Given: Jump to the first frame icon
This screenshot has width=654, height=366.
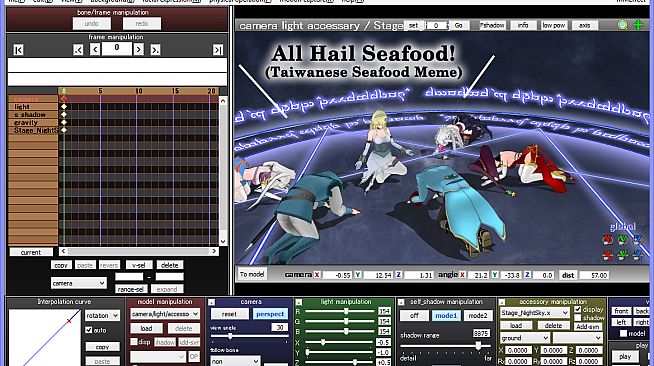Looking at the screenshot, I should tap(18, 50).
